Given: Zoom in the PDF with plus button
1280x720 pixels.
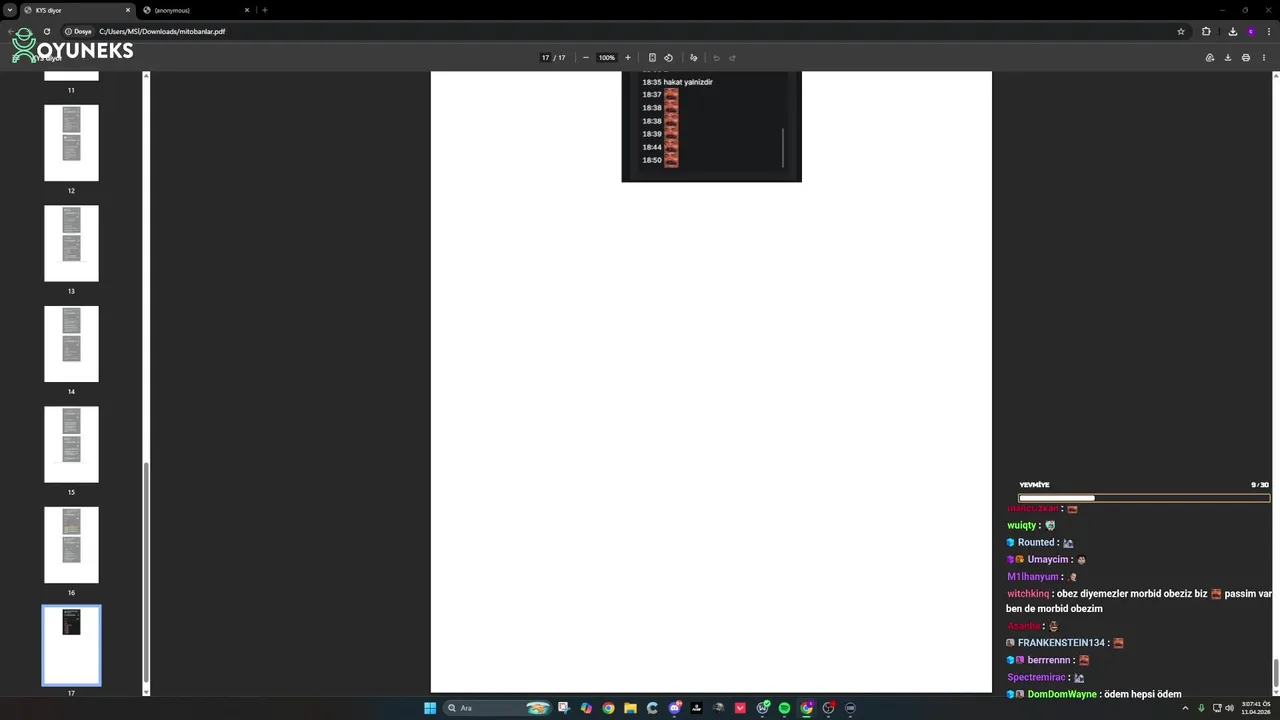Looking at the screenshot, I should coord(628,57).
